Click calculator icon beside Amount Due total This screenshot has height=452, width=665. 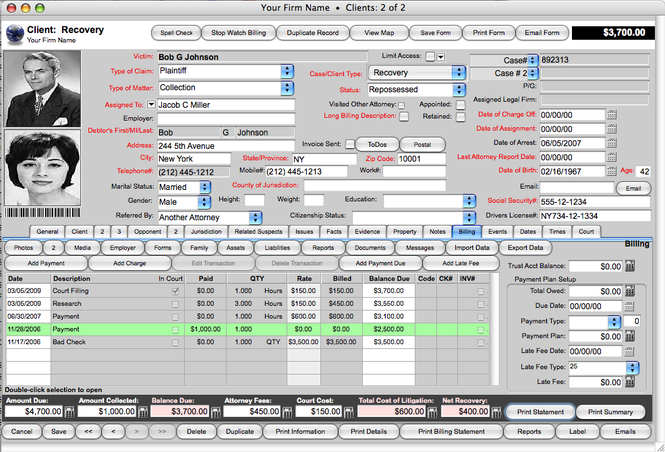pos(70,411)
